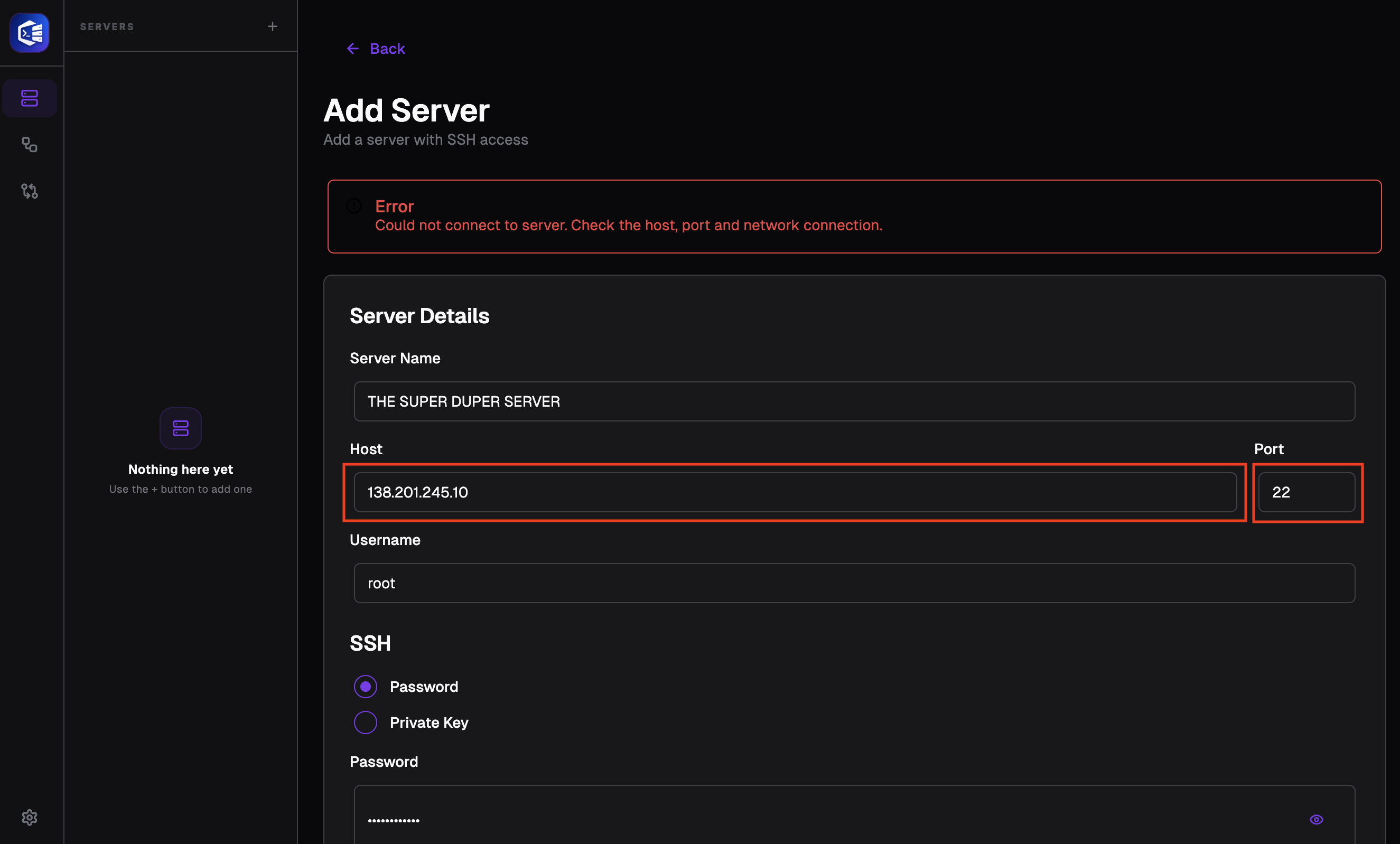
Task: Open the Servers section in sidebar
Action: pos(30,98)
